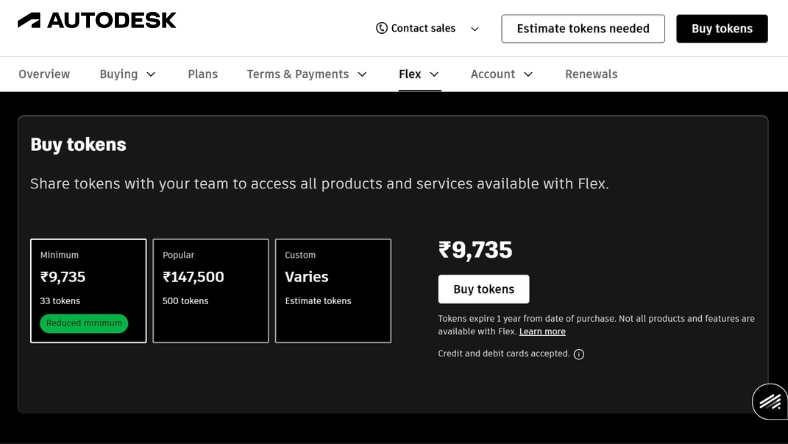Open the Learn more link
Image resolution: width=788 pixels, height=444 pixels.
542,331
